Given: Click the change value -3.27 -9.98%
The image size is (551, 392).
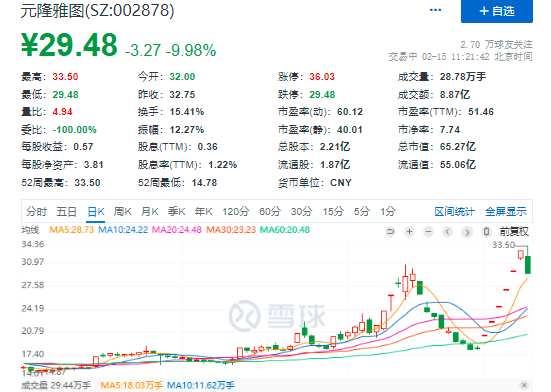Looking at the screenshot, I should click(x=170, y=50).
